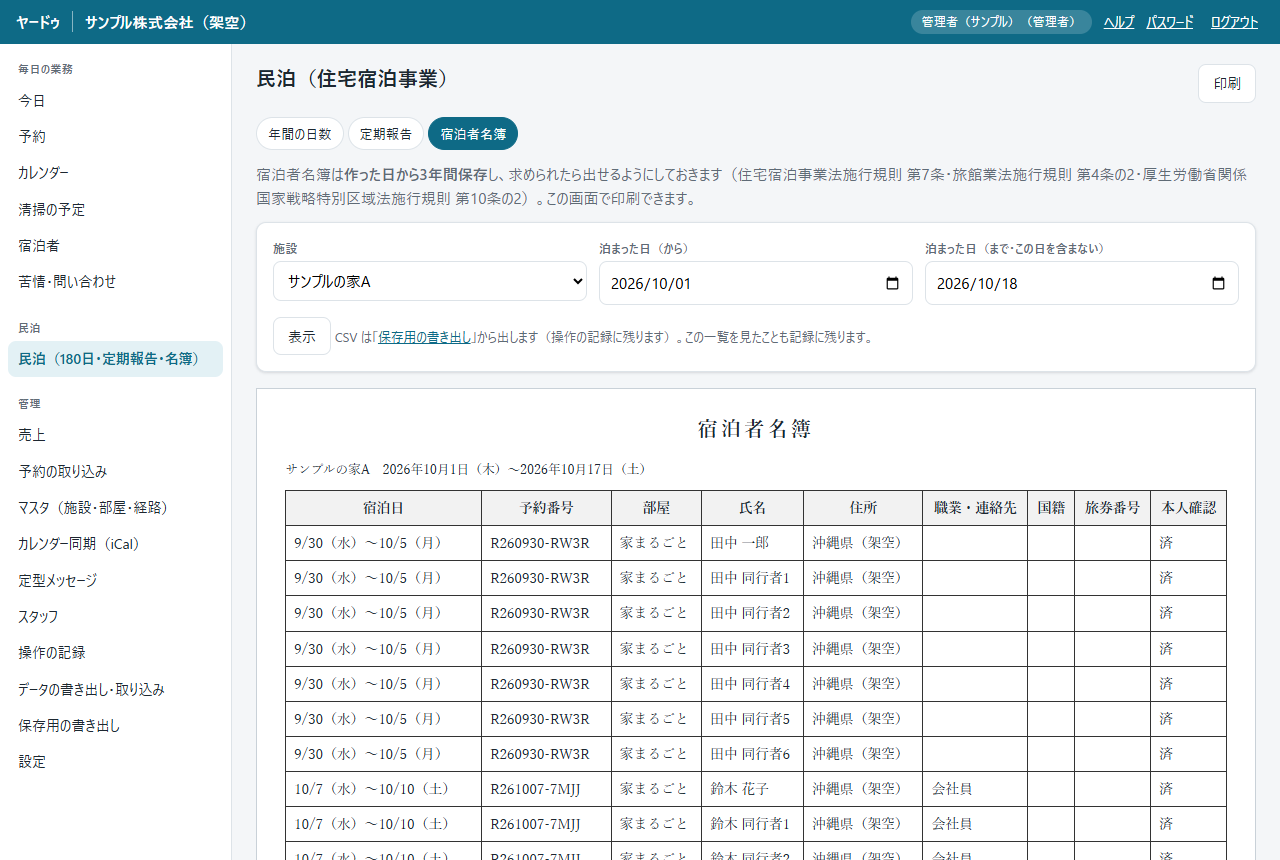Open calendar picker for stay end date

[x=1218, y=283]
